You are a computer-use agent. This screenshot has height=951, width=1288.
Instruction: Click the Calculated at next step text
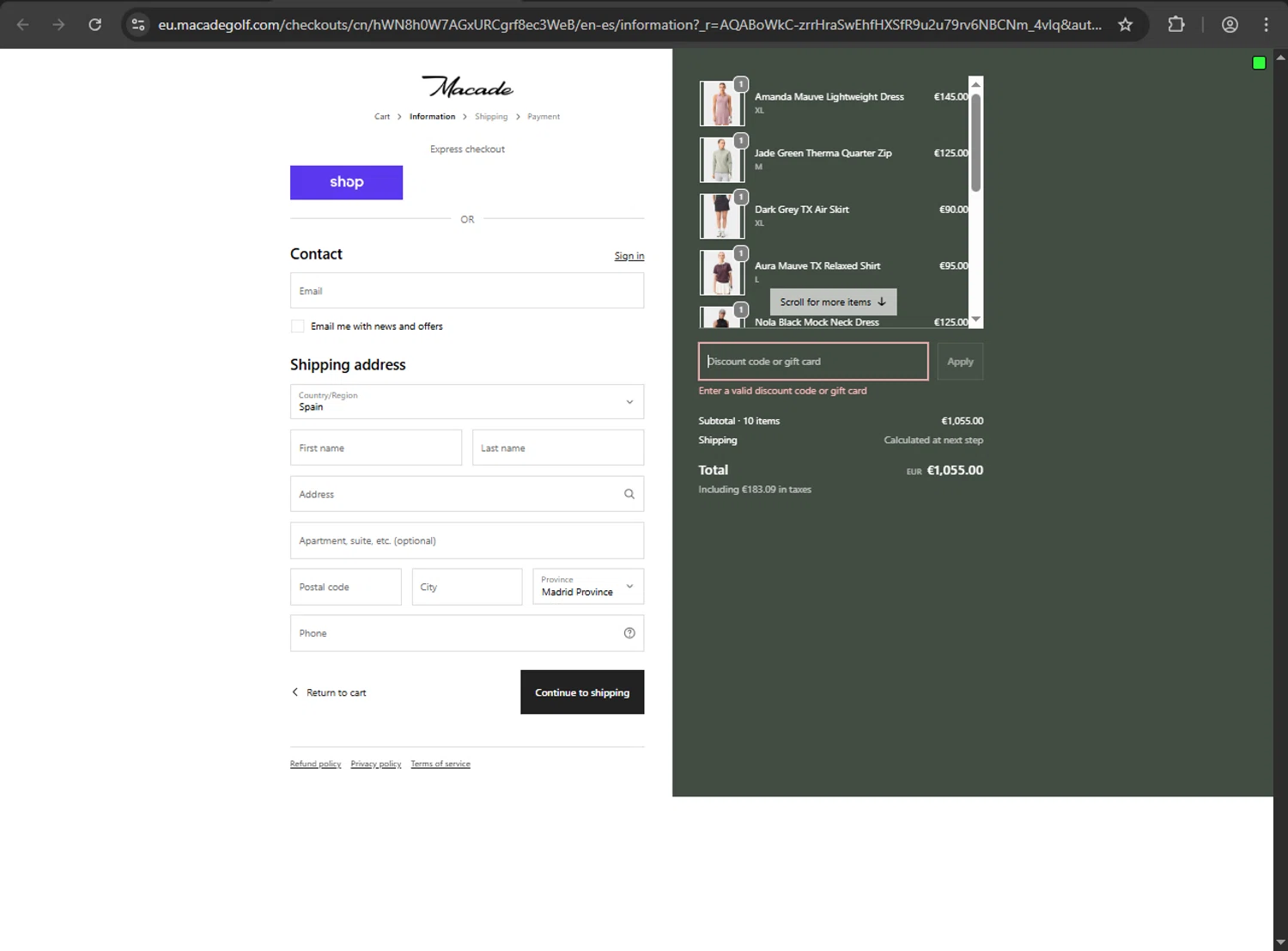point(933,440)
